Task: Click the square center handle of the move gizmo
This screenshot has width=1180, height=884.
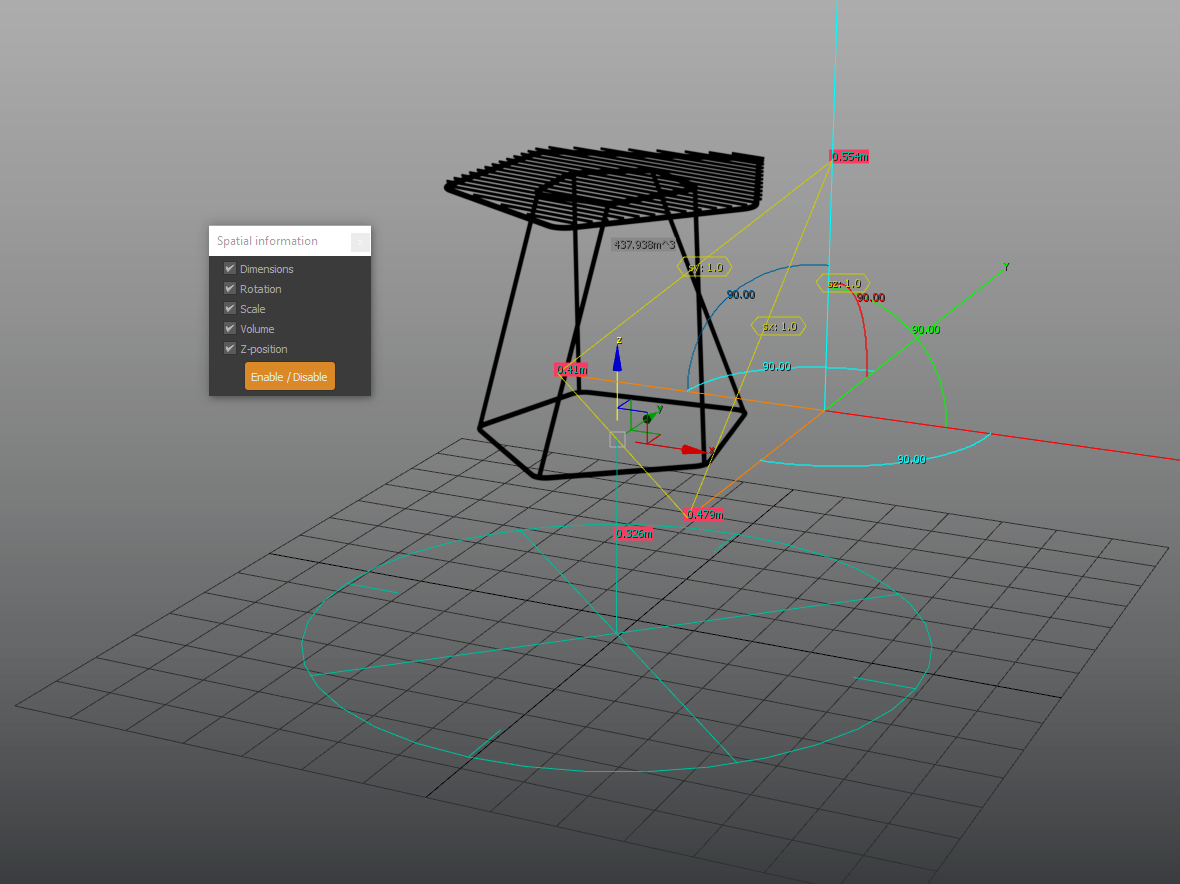Action: tap(617, 439)
